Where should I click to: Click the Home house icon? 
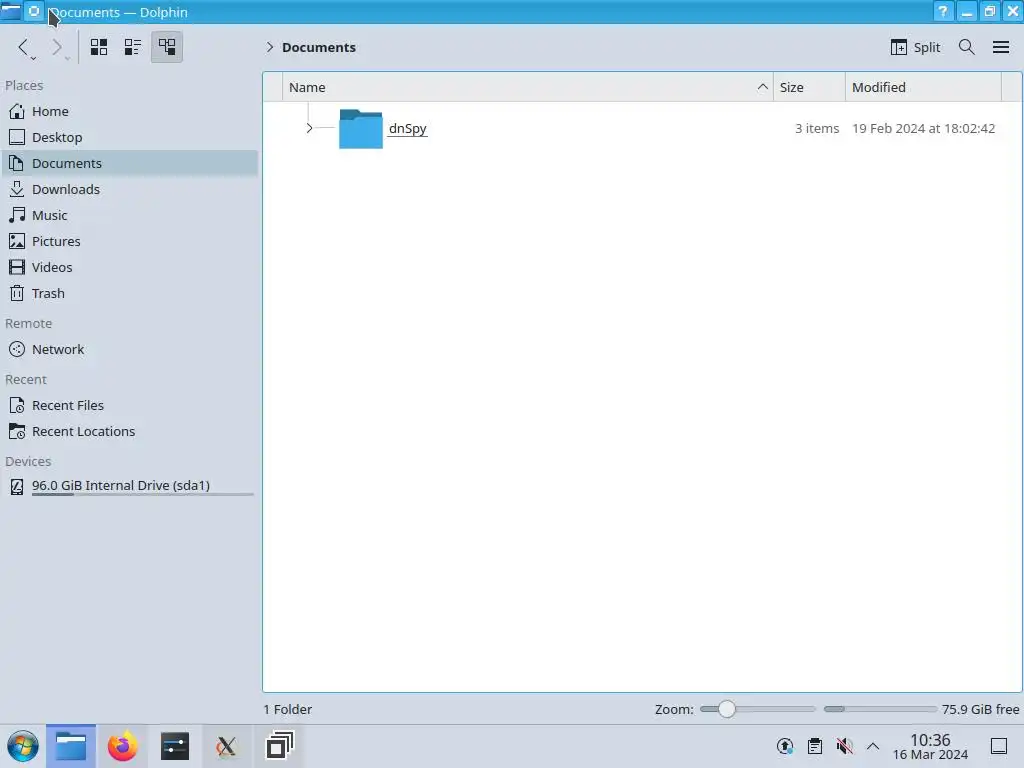pyautogui.click(x=17, y=111)
